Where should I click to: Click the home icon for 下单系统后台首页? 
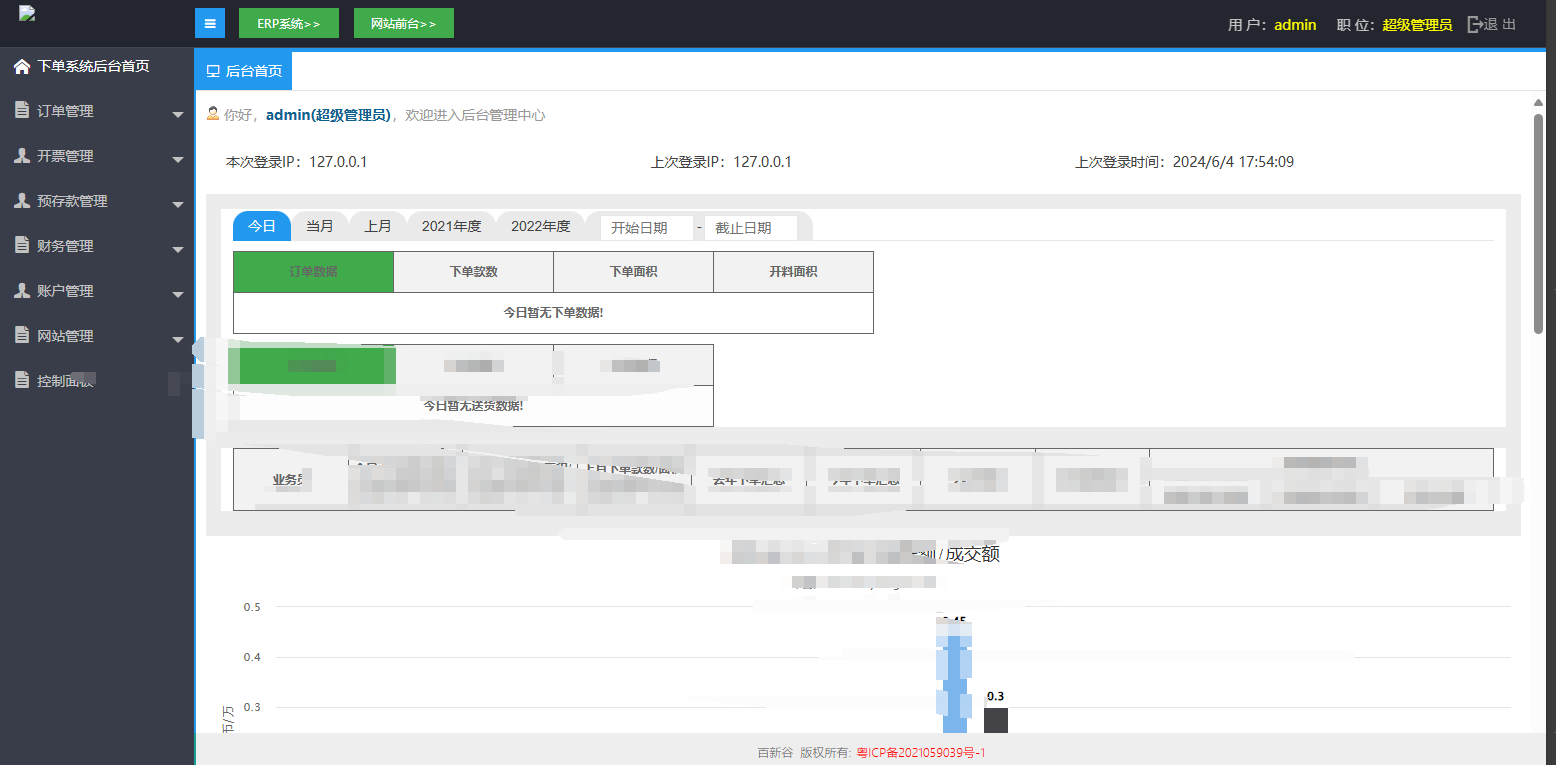[22, 67]
